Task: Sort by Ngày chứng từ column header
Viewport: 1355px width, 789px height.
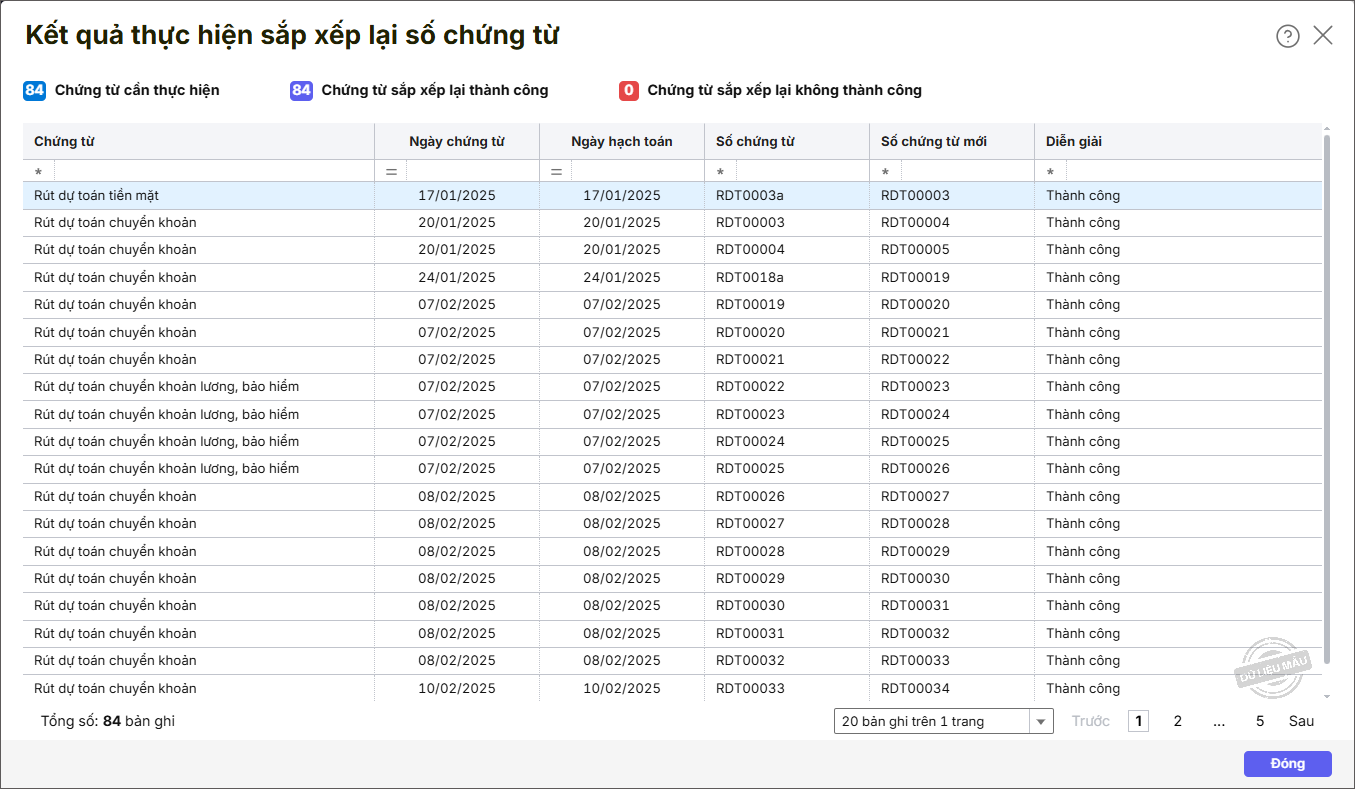Action: tap(456, 141)
